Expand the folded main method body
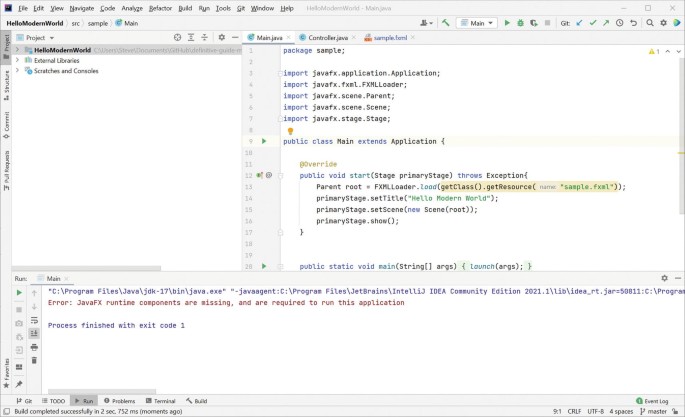685x417 pixels. click(x=280, y=266)
